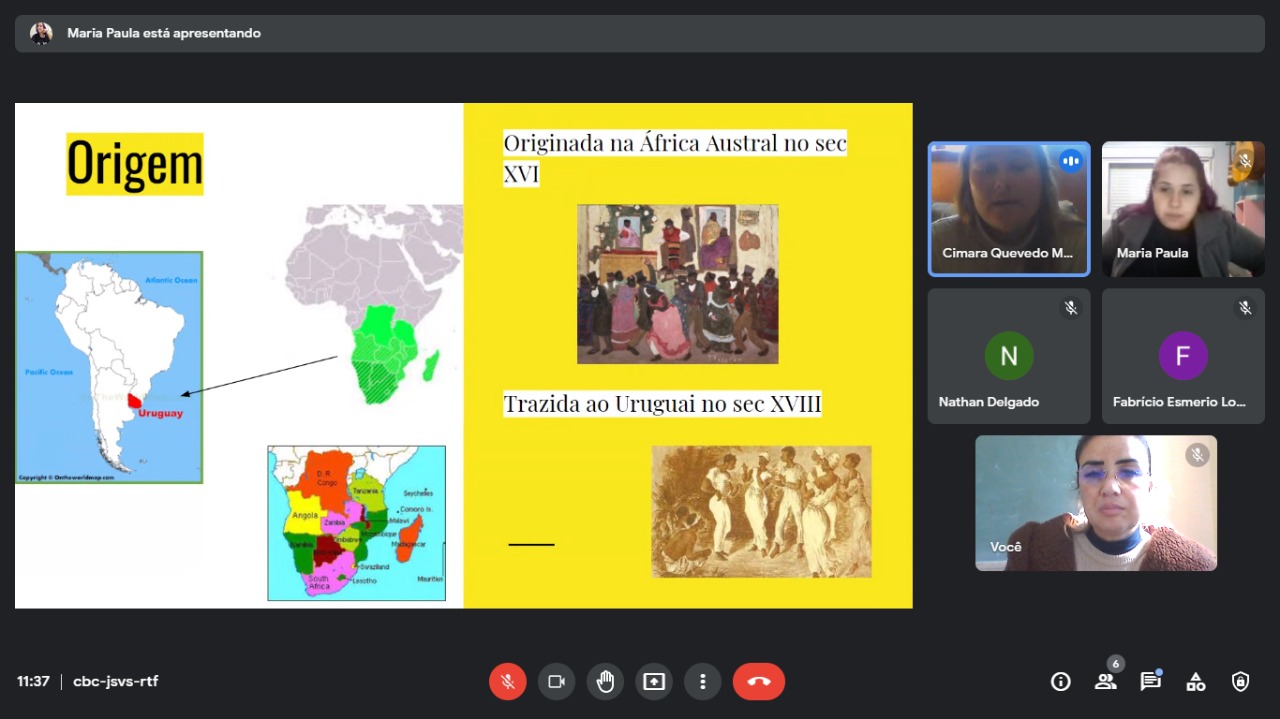Image resolution: width=1280 pixels, height=719 pixels.
Task: Open the activities panel icon
Action: [x=1195, y=682]
